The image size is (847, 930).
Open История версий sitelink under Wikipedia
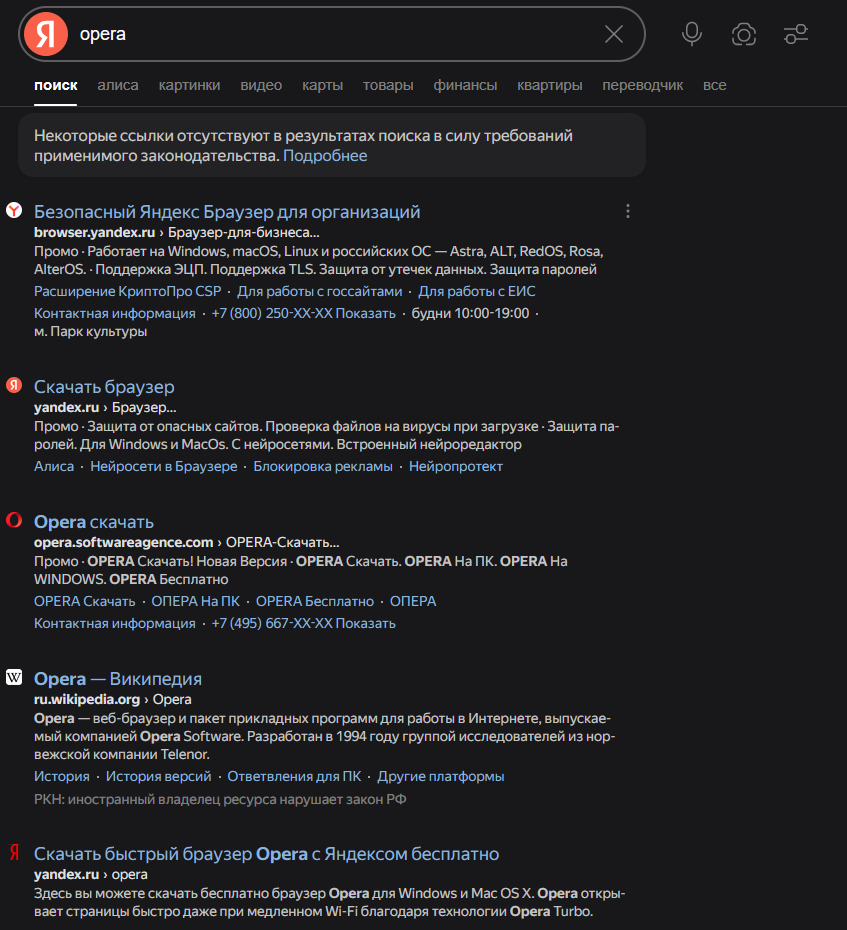pos(158,776)
